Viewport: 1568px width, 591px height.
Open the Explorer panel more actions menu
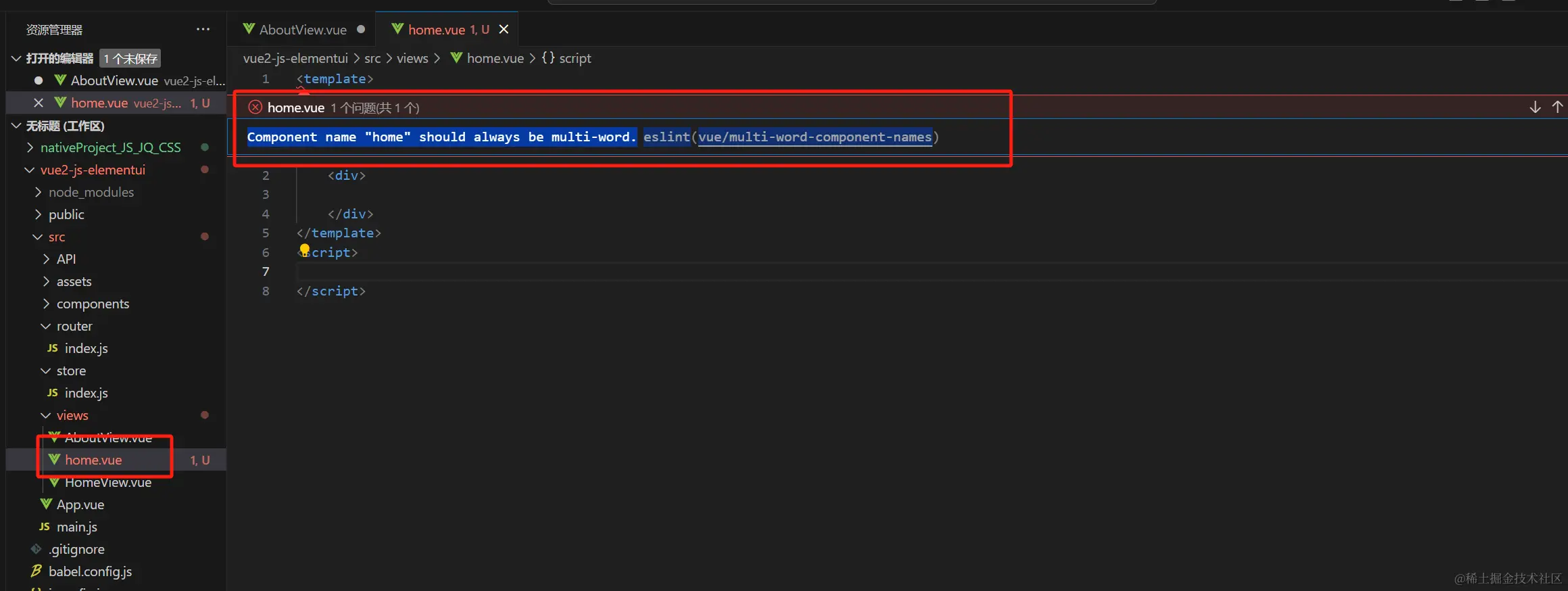point(203,29)
